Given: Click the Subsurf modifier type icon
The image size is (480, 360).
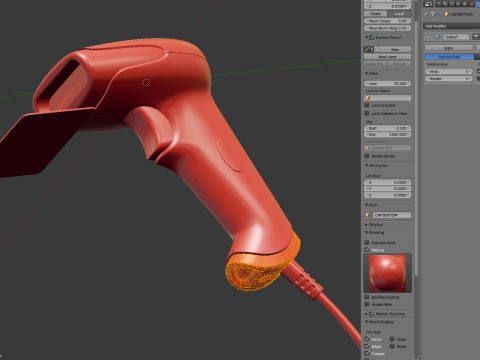Looking at the screenshot, I should (438, 37).
